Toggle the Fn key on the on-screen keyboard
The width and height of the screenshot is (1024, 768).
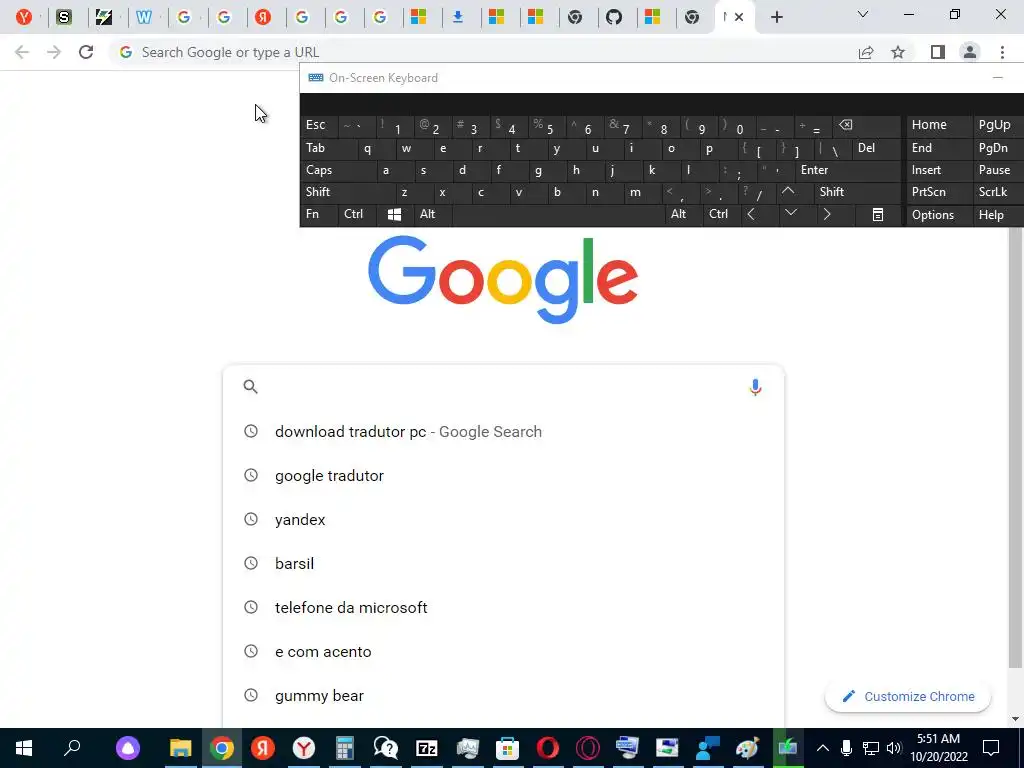point(318,214)
